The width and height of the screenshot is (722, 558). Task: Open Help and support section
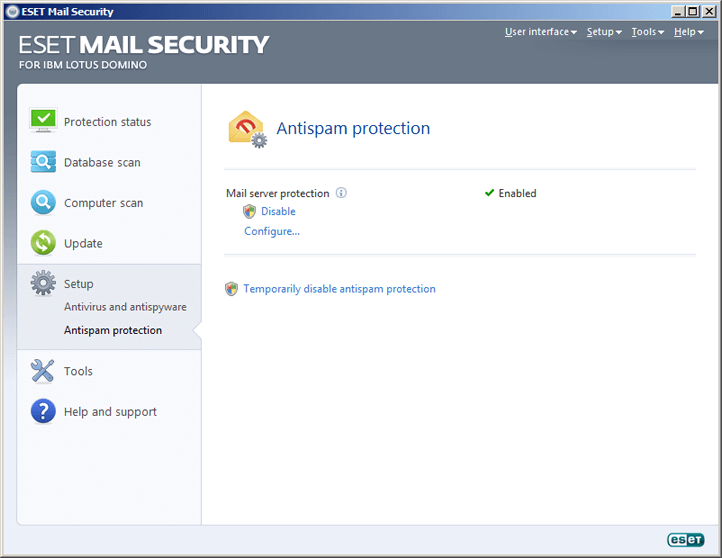coord(109,412)
